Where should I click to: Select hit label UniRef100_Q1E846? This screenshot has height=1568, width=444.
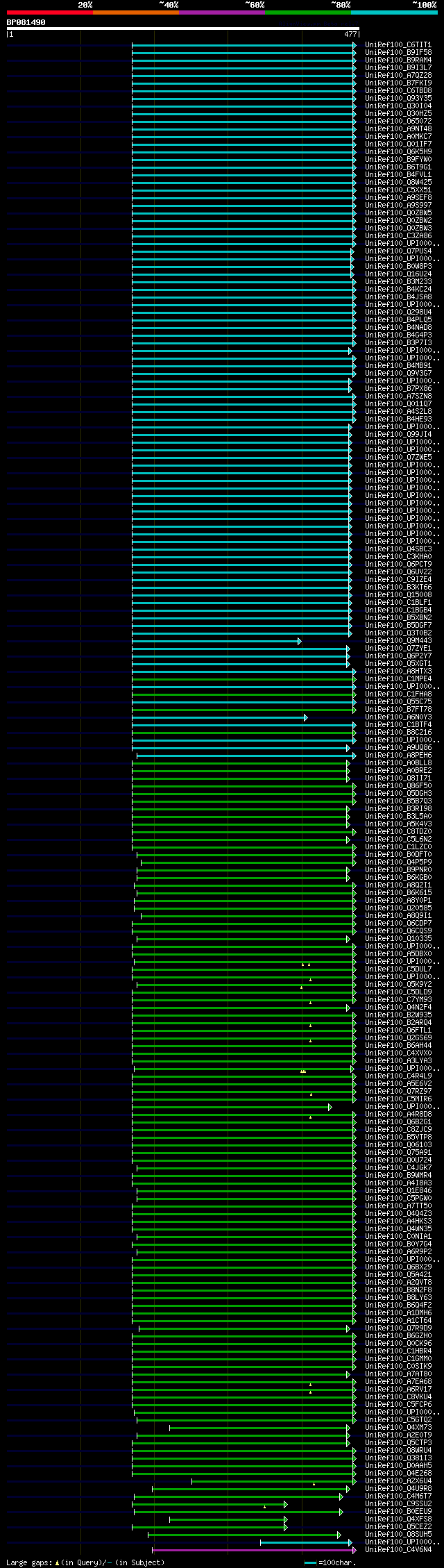(x=398, y=1190)
